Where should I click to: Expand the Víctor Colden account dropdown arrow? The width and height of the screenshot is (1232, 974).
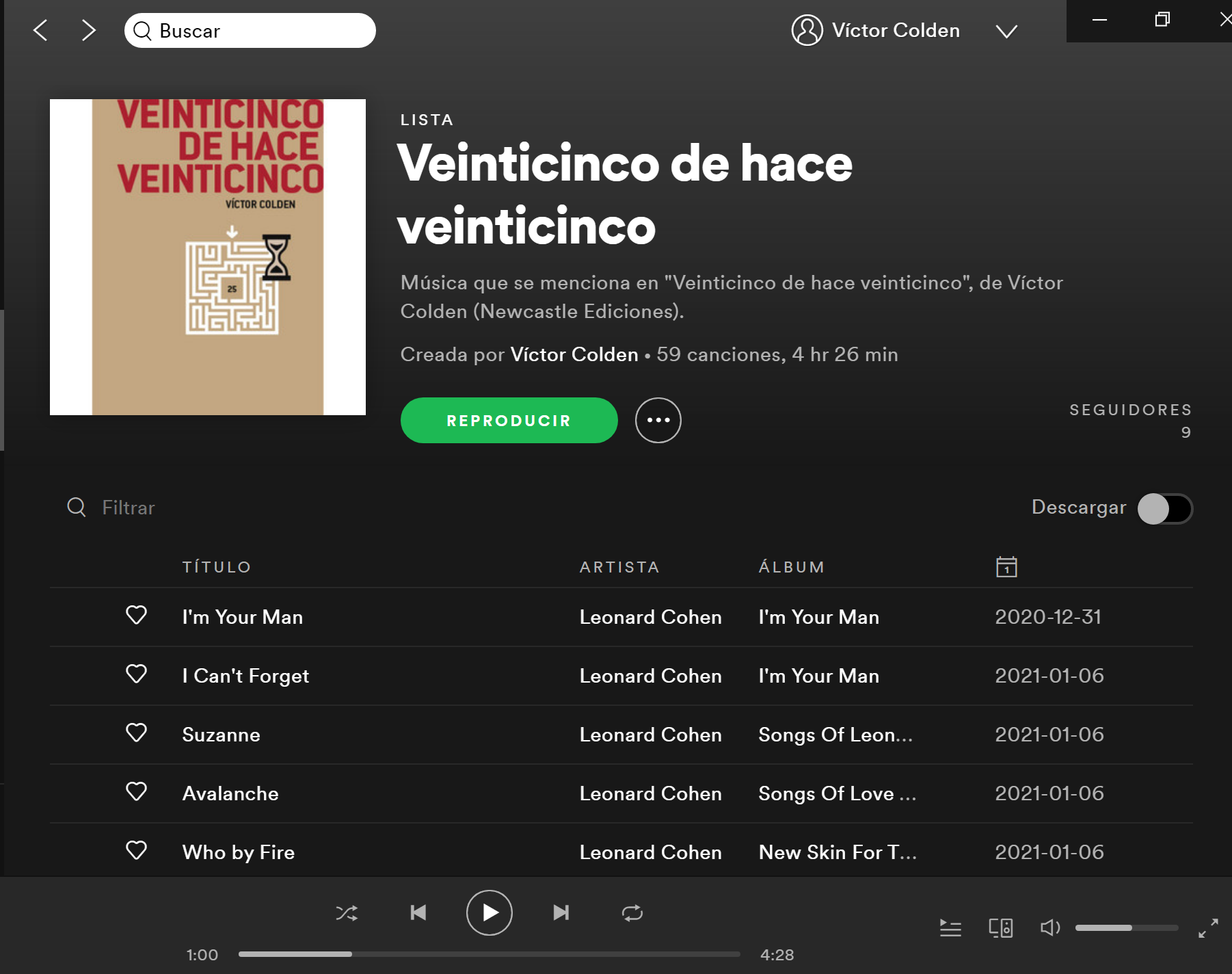[1006, 31]
